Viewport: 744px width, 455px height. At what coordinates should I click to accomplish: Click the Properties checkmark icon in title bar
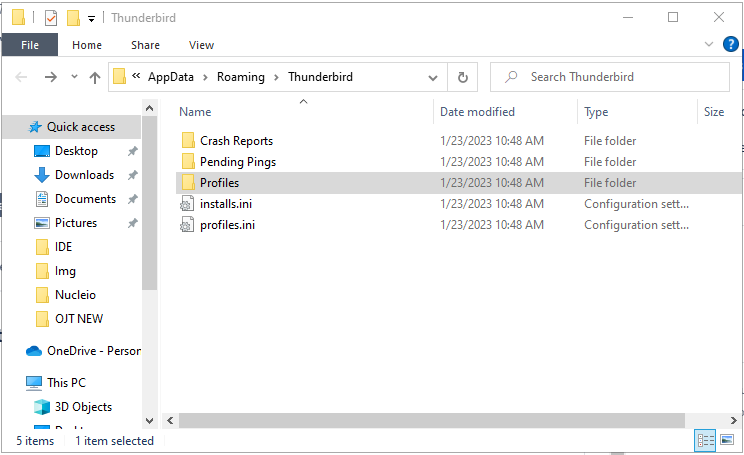tap(51, 18)
